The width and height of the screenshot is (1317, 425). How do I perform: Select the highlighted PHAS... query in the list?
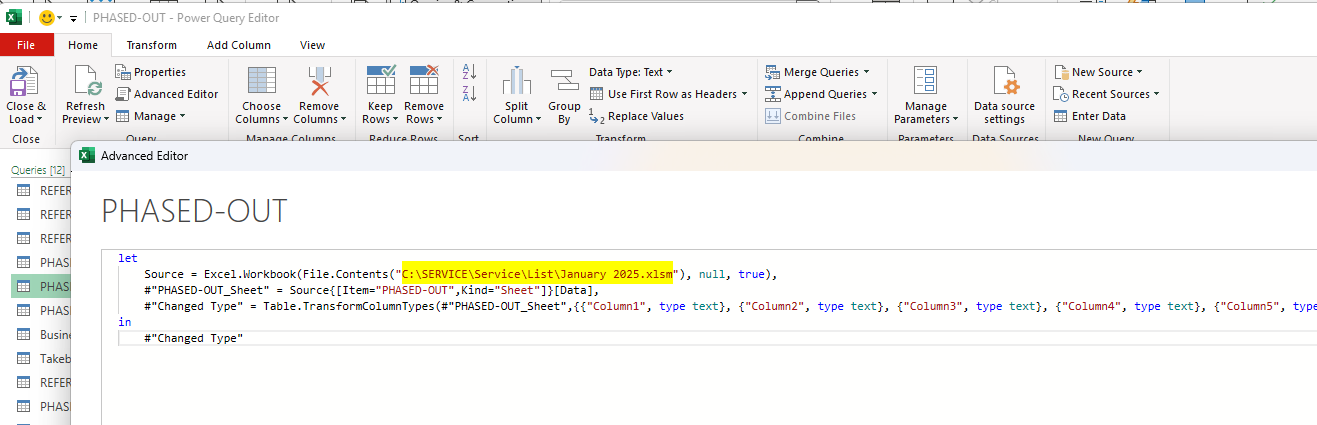44,287
